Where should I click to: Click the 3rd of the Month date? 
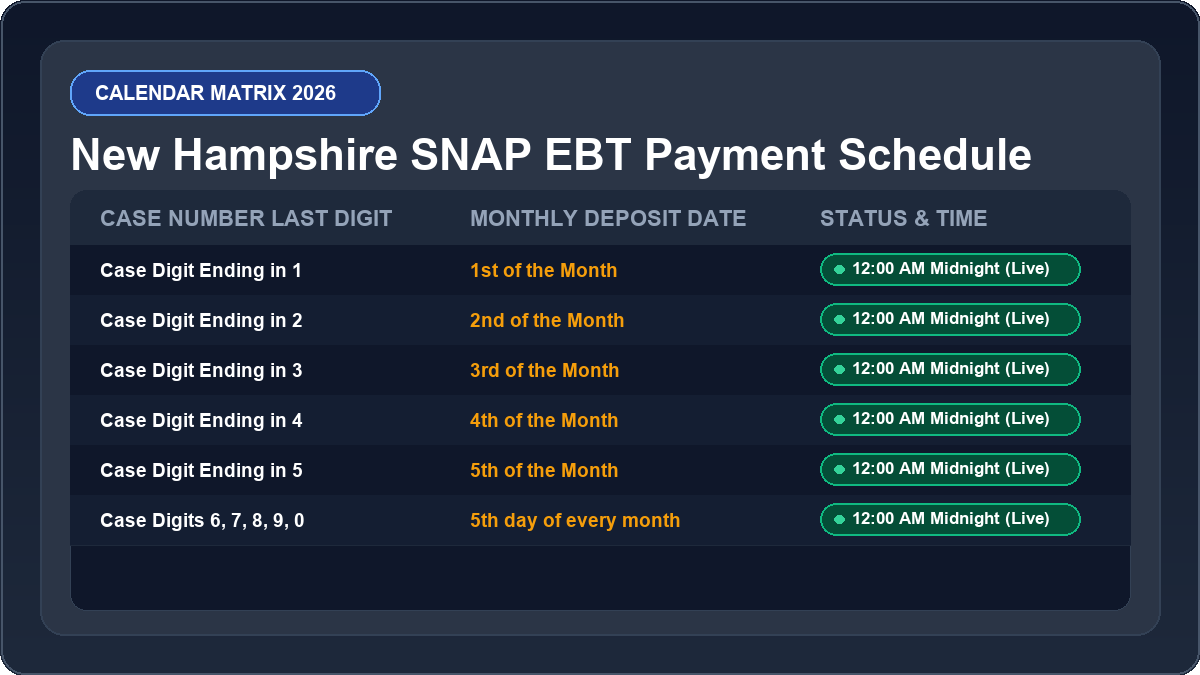coord(544,370)
